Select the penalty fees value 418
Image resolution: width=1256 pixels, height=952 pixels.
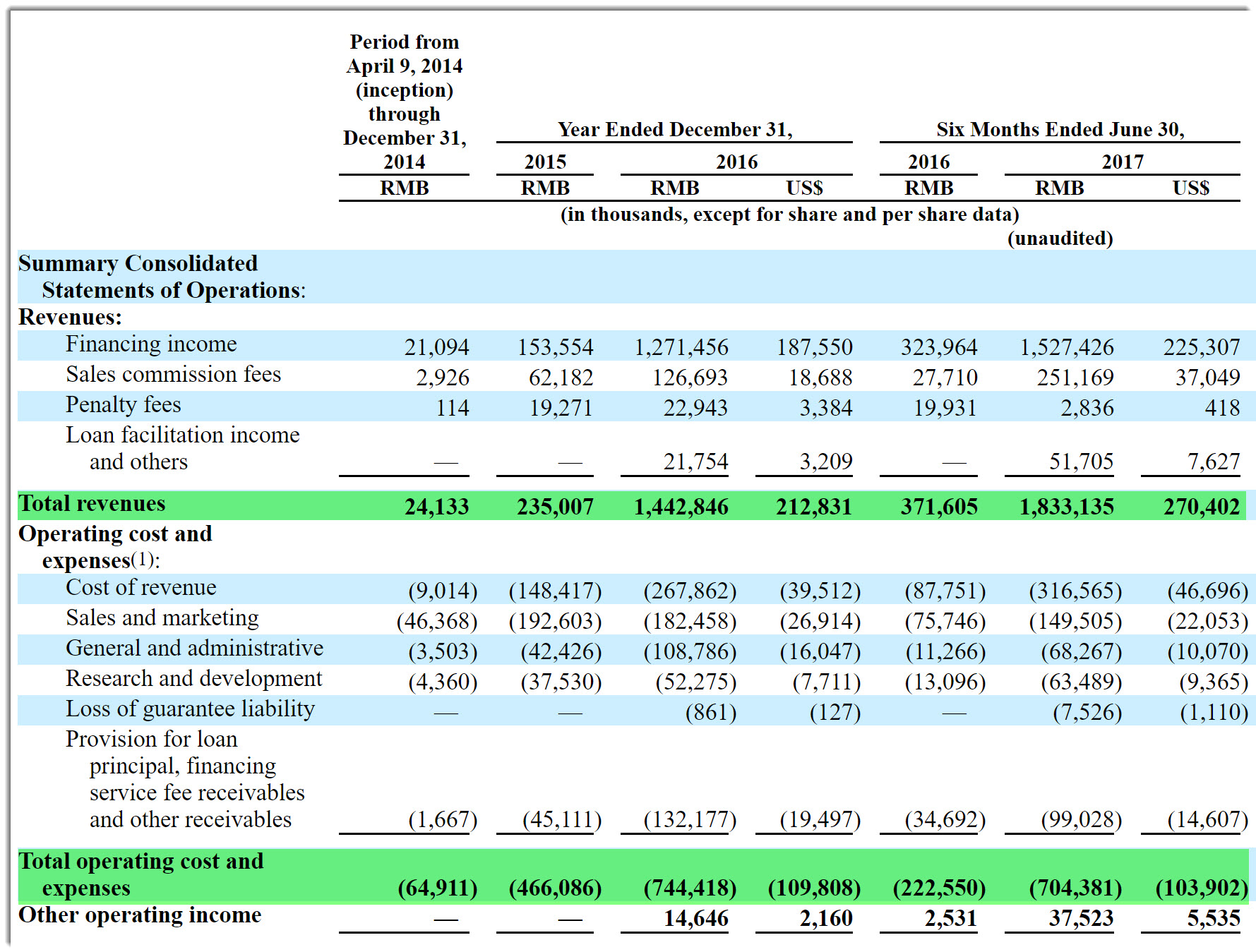click(1222, 408)
